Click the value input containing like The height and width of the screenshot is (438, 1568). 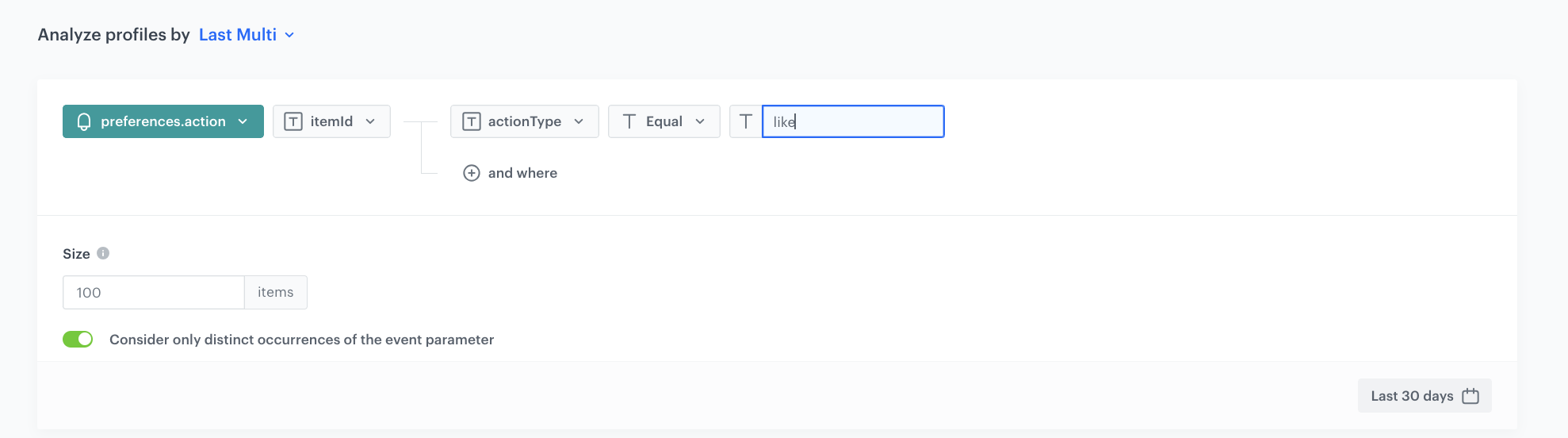(853, 121)
